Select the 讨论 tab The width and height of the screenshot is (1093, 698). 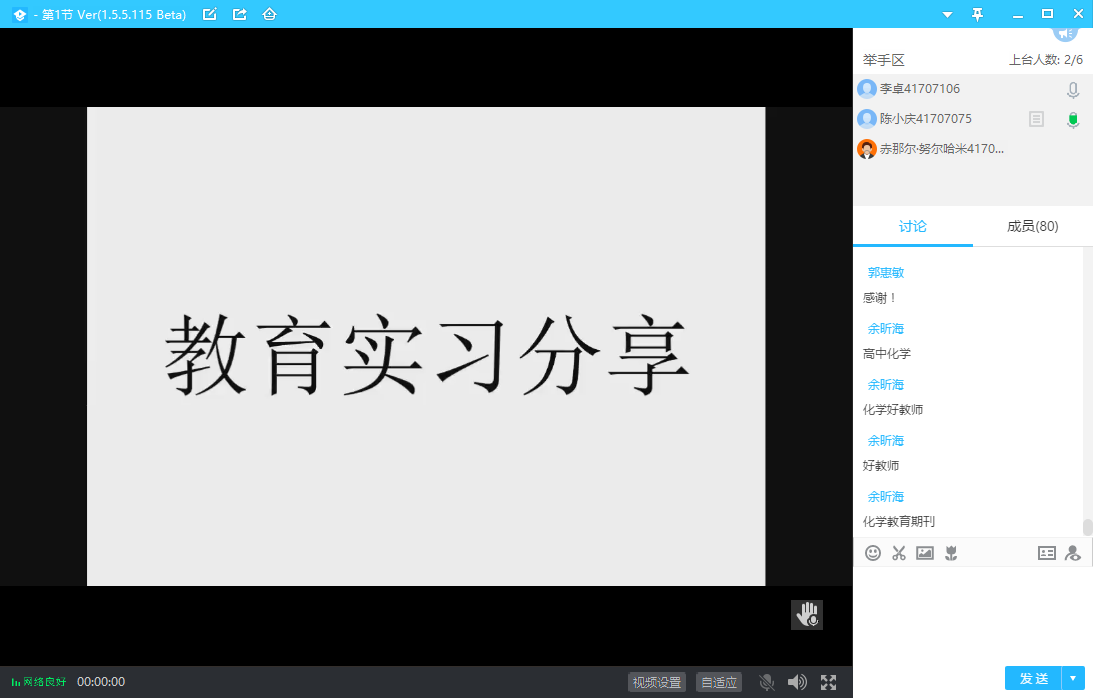(x=912, y=226)
